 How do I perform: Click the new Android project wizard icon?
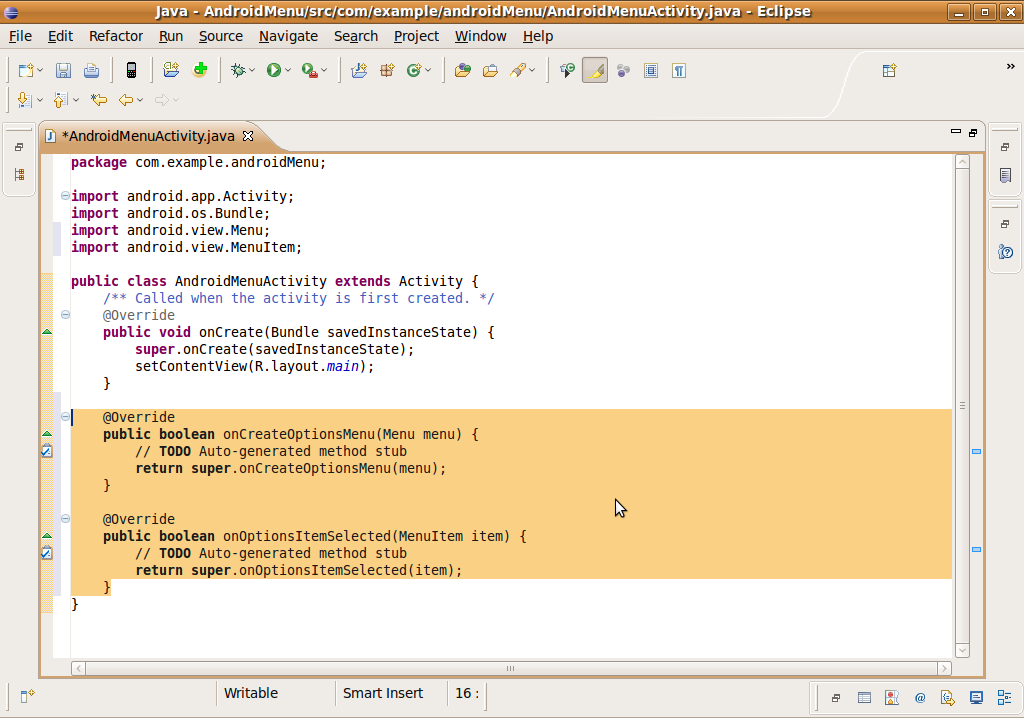coord(171,70)
